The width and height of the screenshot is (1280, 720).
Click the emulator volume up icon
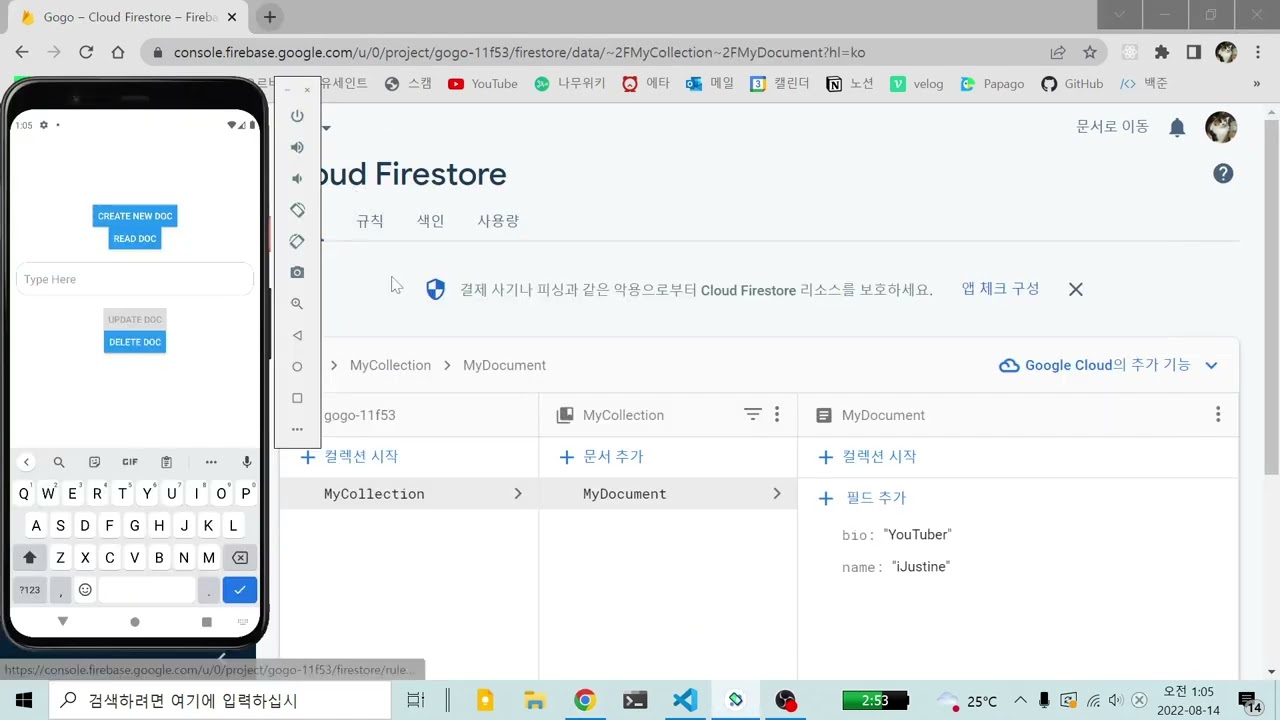coord(297,147)
